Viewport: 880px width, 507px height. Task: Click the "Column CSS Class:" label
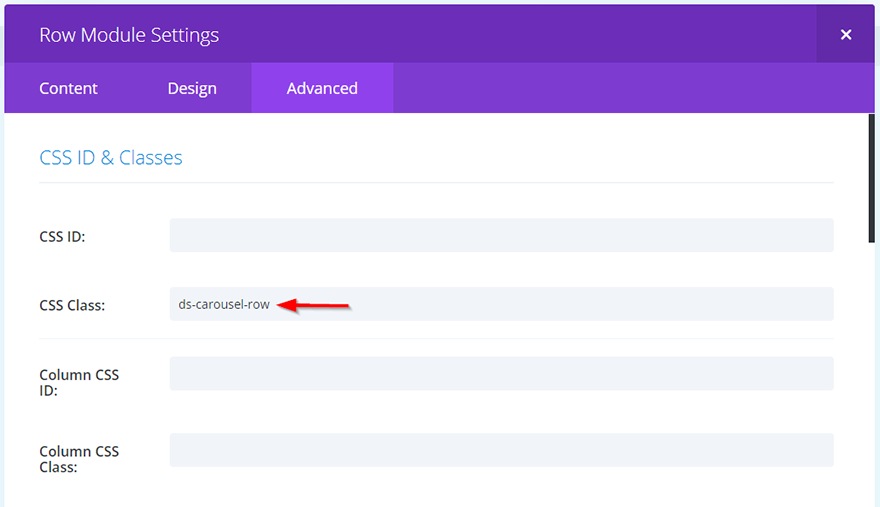[79, 459]
